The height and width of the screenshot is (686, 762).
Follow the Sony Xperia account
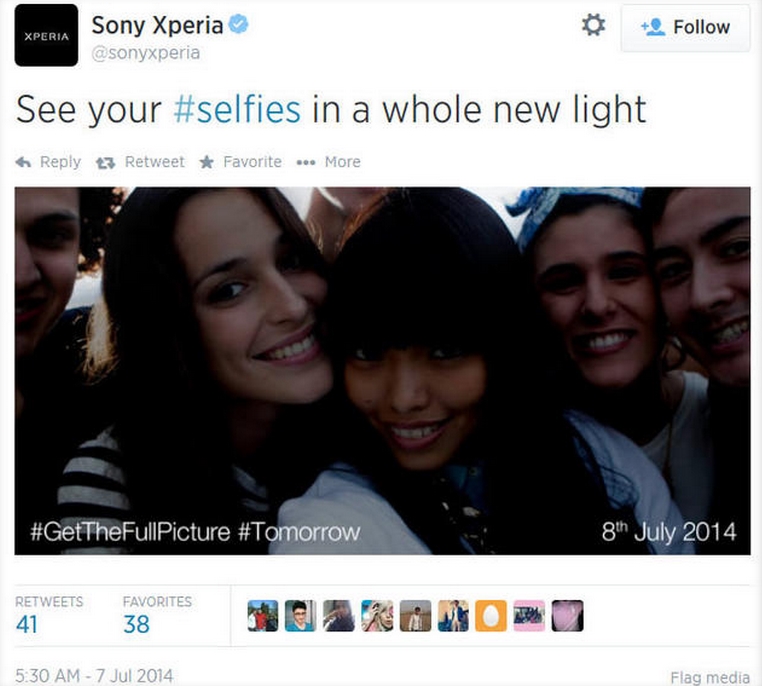(x=685, y=27)
